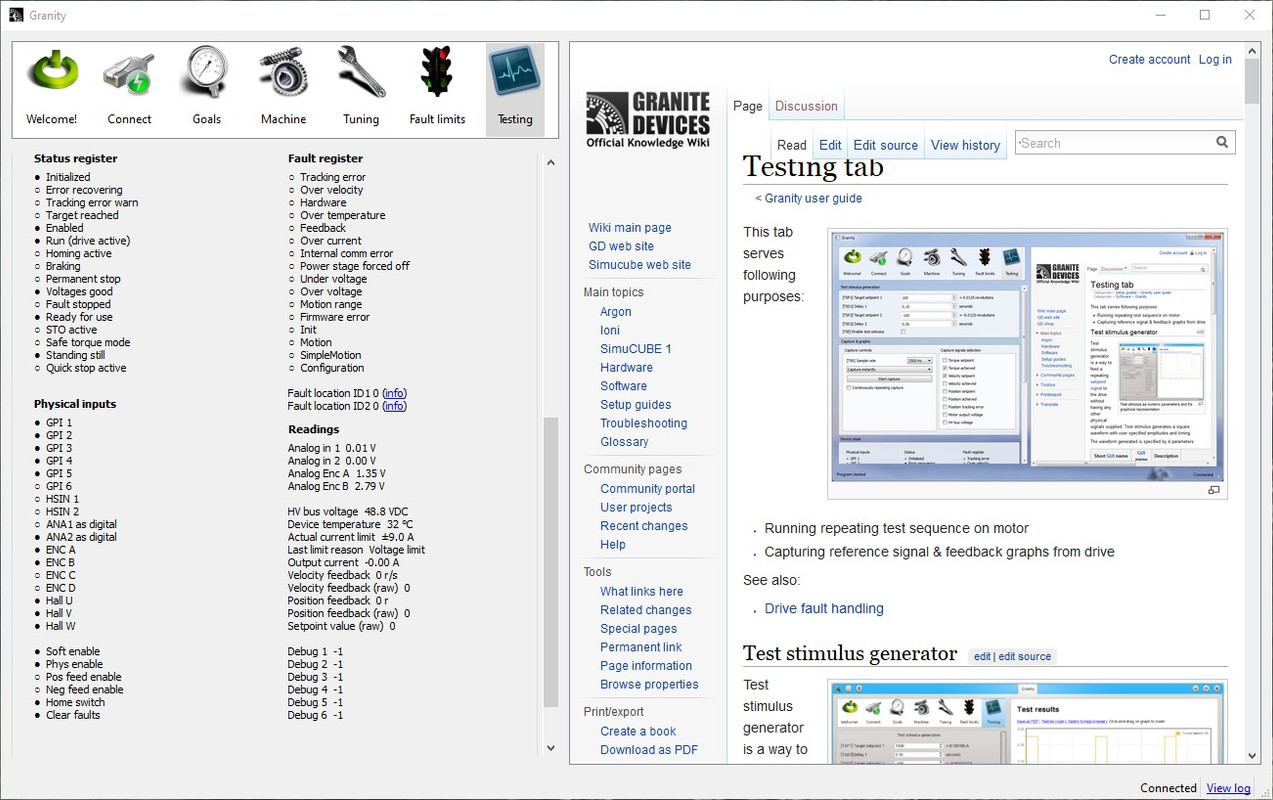Select the Edit source tab

885,145
